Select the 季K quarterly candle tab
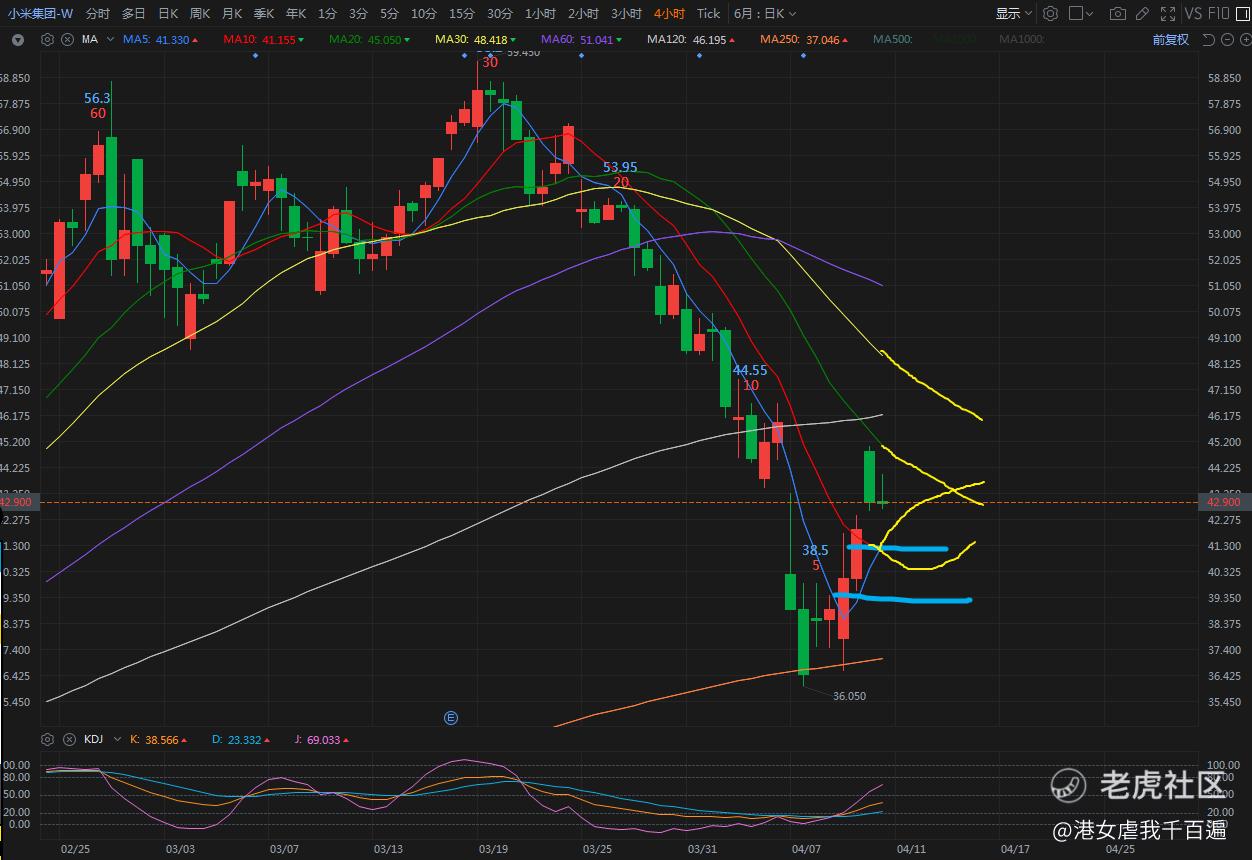This screenshot has width=1252, height=860. tap(264, 13)
